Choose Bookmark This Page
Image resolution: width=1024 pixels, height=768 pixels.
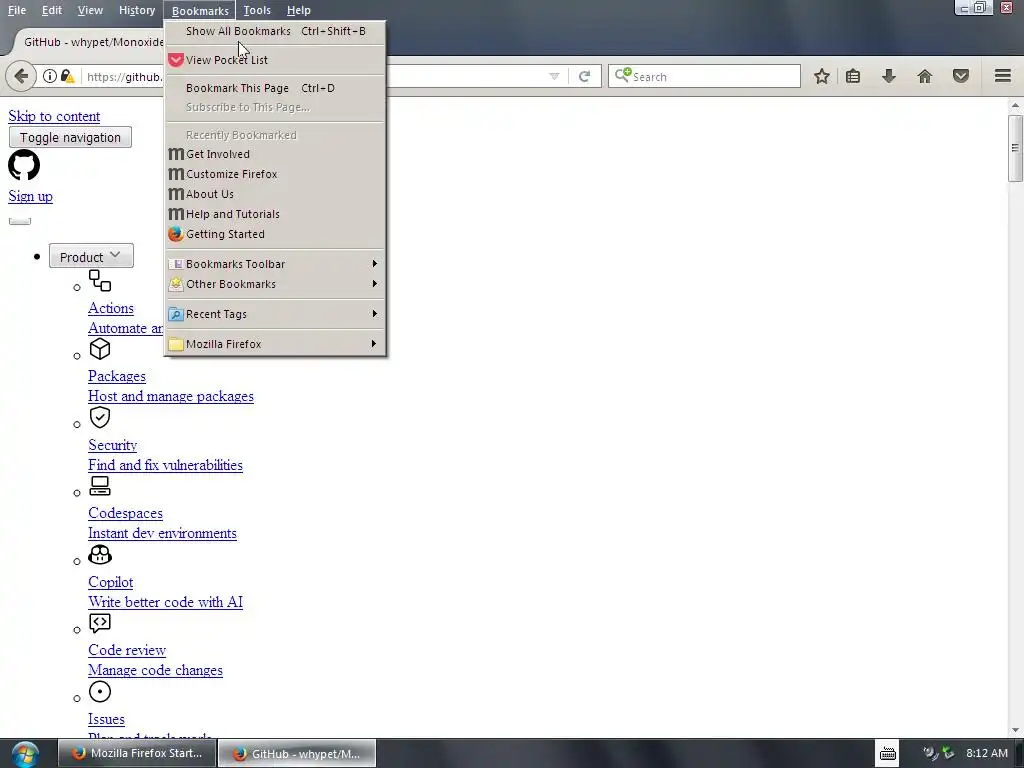[x=276, y=88]
